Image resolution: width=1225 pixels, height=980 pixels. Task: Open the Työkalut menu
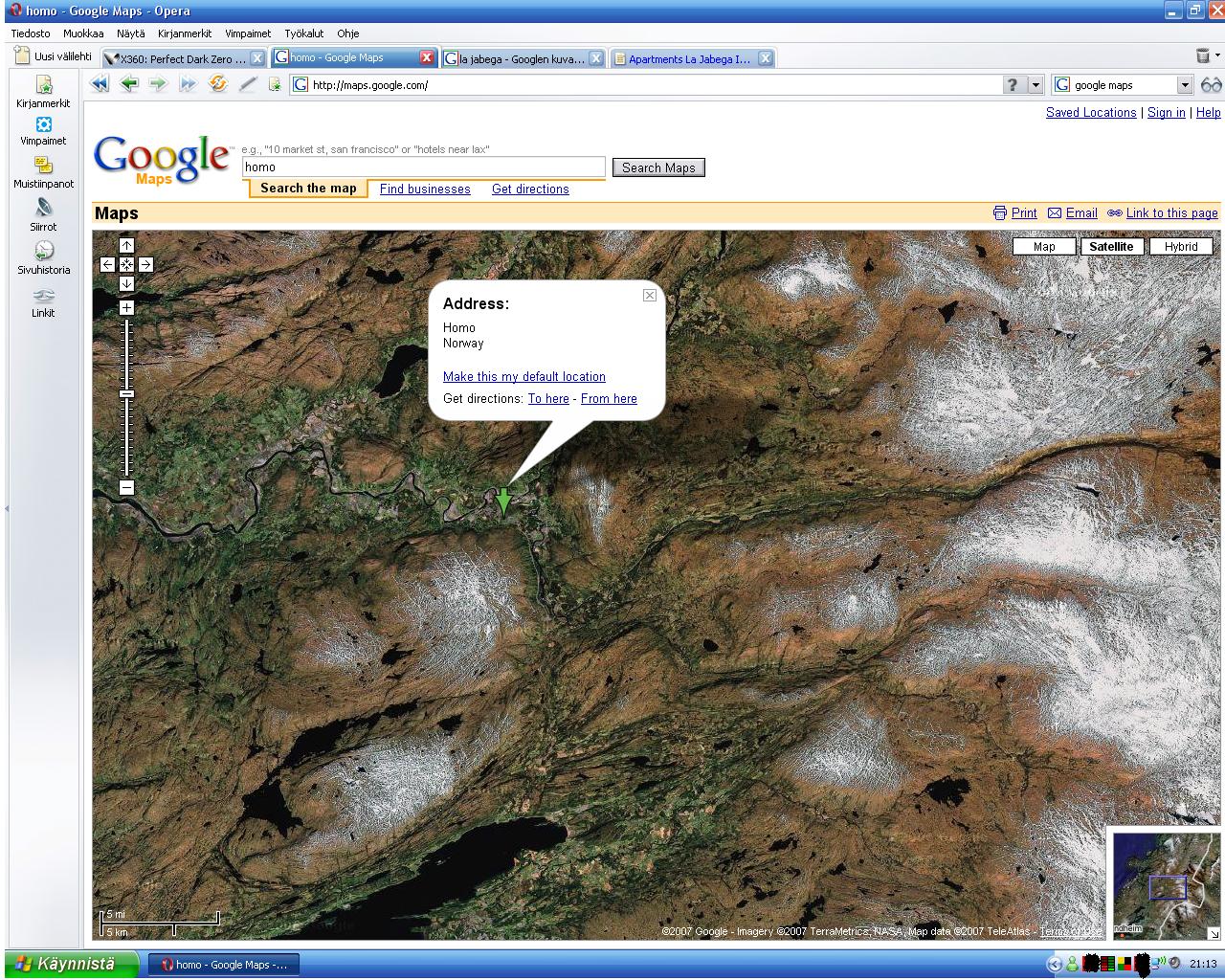click(x=303, y=33)
